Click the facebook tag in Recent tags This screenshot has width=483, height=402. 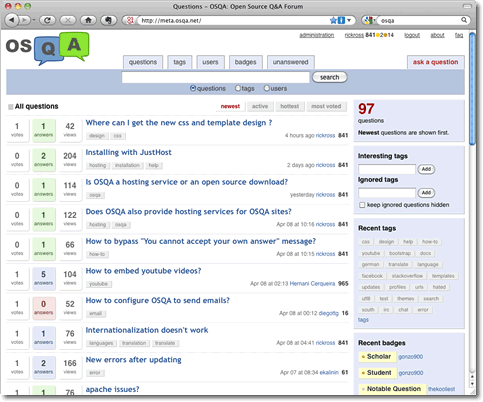pyautogui.click(x=372, y=276)
